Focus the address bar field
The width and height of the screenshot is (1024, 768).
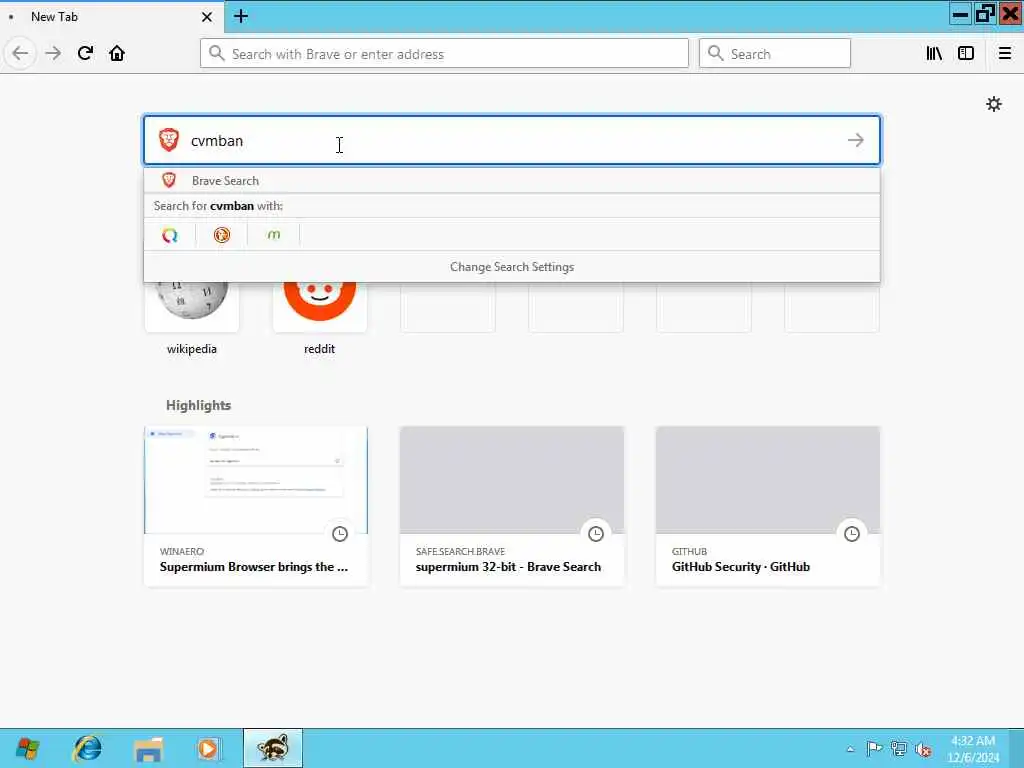pos(444,54)
